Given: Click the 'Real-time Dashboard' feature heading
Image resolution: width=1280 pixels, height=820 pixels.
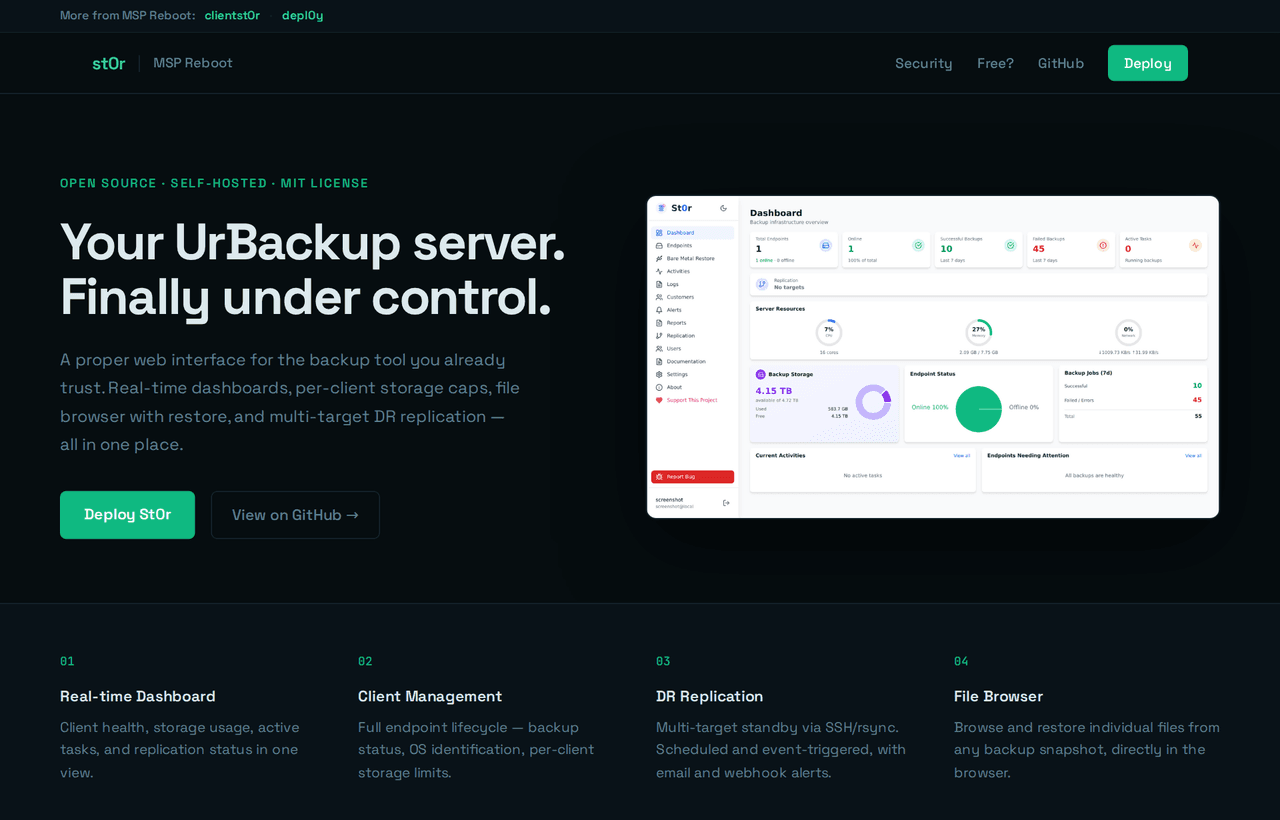Looking at the screenshot, I should coord(138,696).
